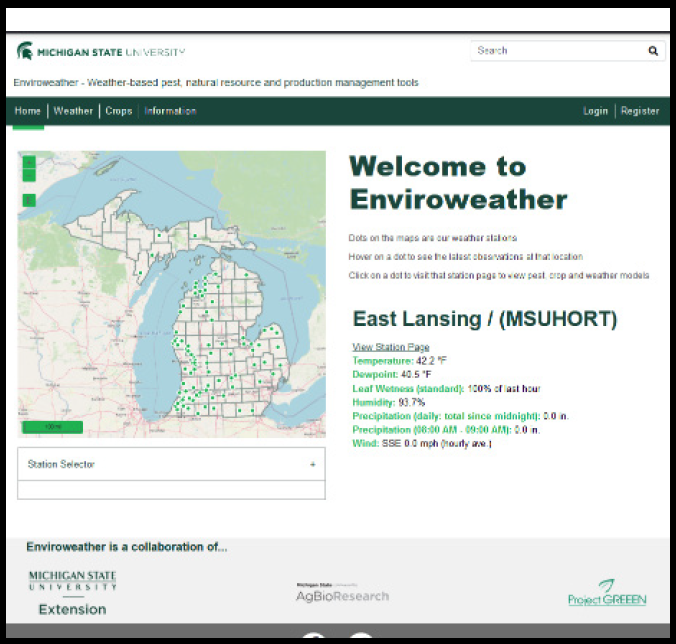Image resolution: width=676 pixels, height=644 pixels.
Task: Click the Register link
Action: click(640, 111)
